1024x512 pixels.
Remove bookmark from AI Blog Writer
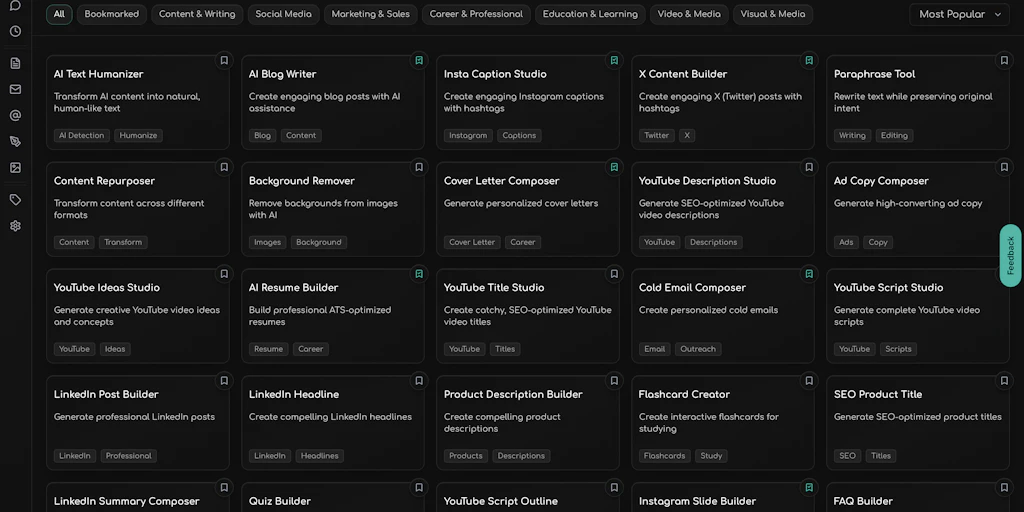(x=419, y=61)
